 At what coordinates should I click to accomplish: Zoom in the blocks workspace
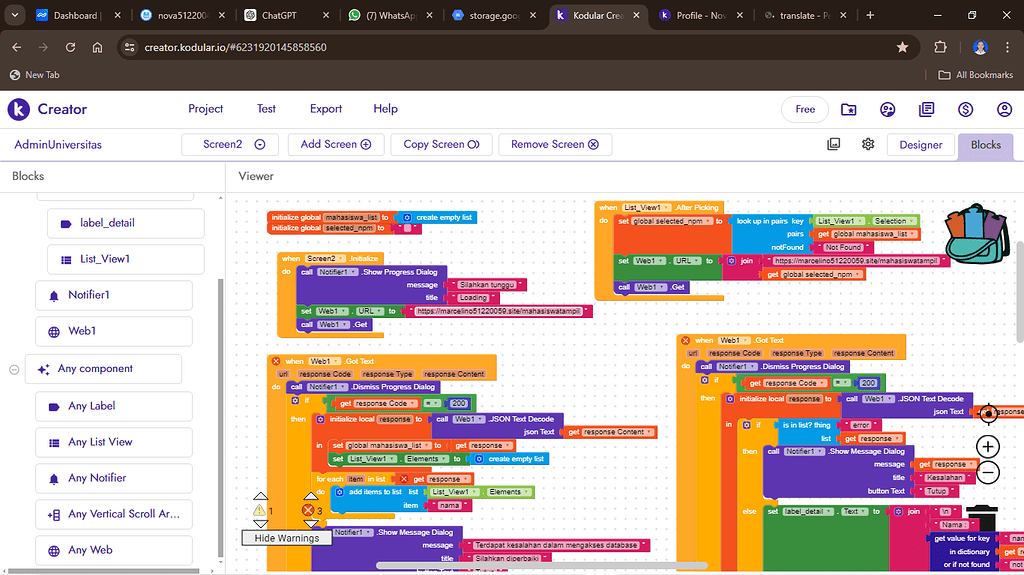pyautogui.click(x=988, y=446)
